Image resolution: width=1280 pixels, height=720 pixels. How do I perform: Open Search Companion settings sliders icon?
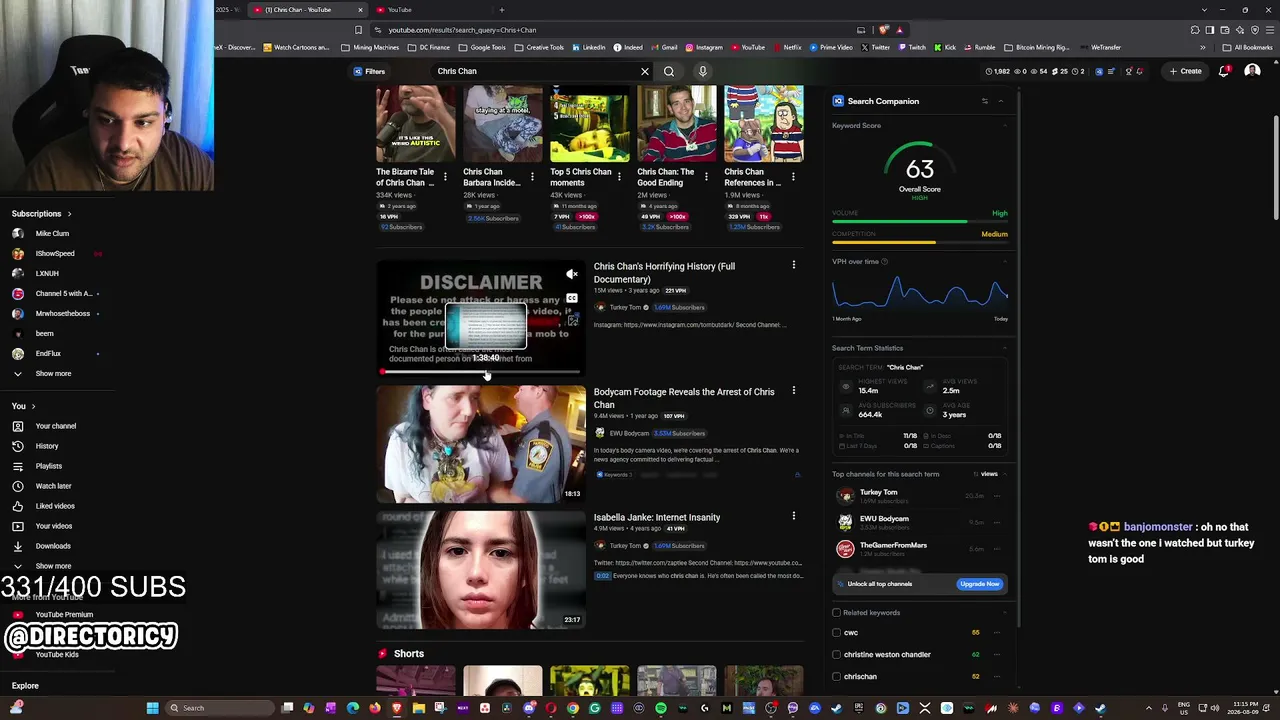[984, 101]
